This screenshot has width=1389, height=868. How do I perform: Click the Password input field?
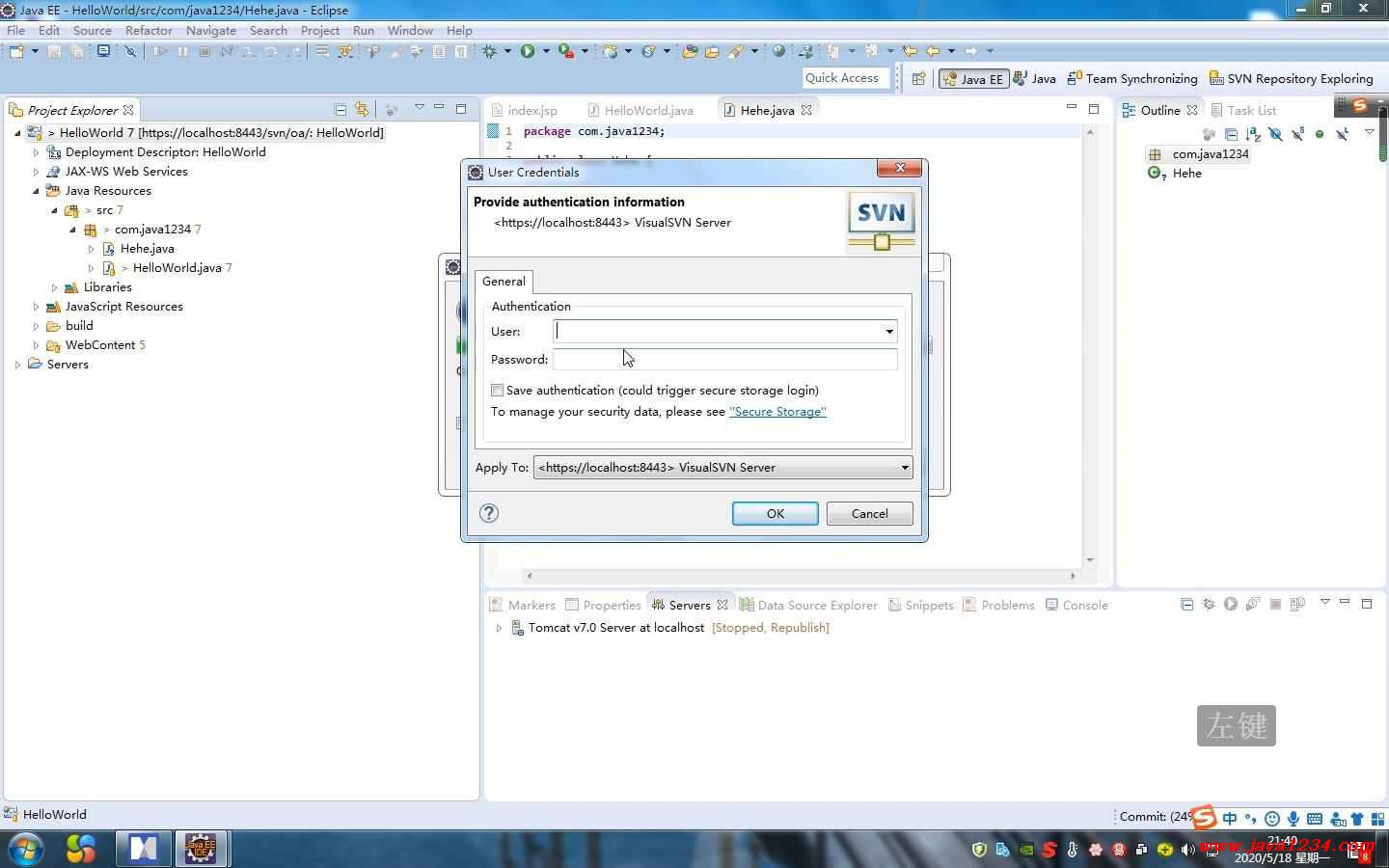tap(724, 359)
